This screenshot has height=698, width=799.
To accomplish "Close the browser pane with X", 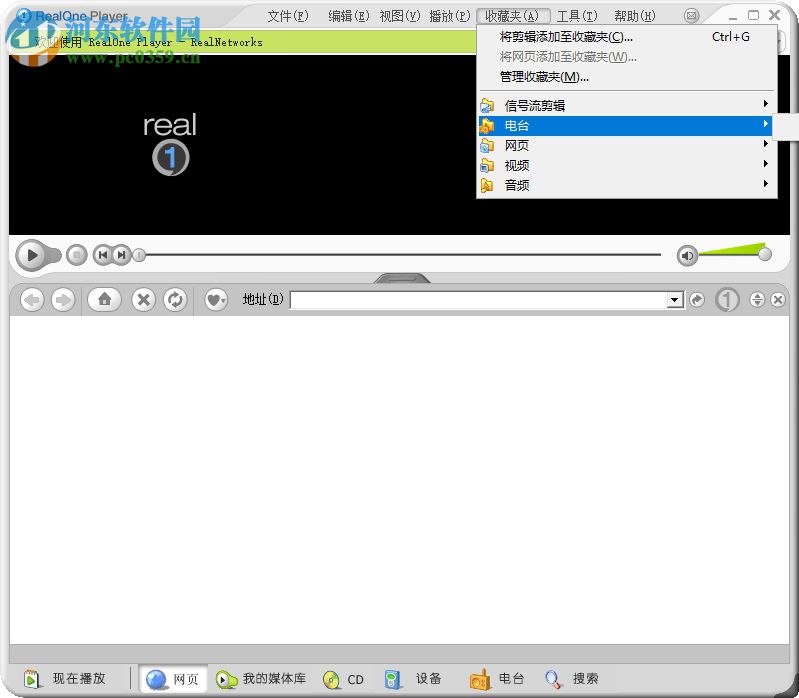I will (778, 300).
